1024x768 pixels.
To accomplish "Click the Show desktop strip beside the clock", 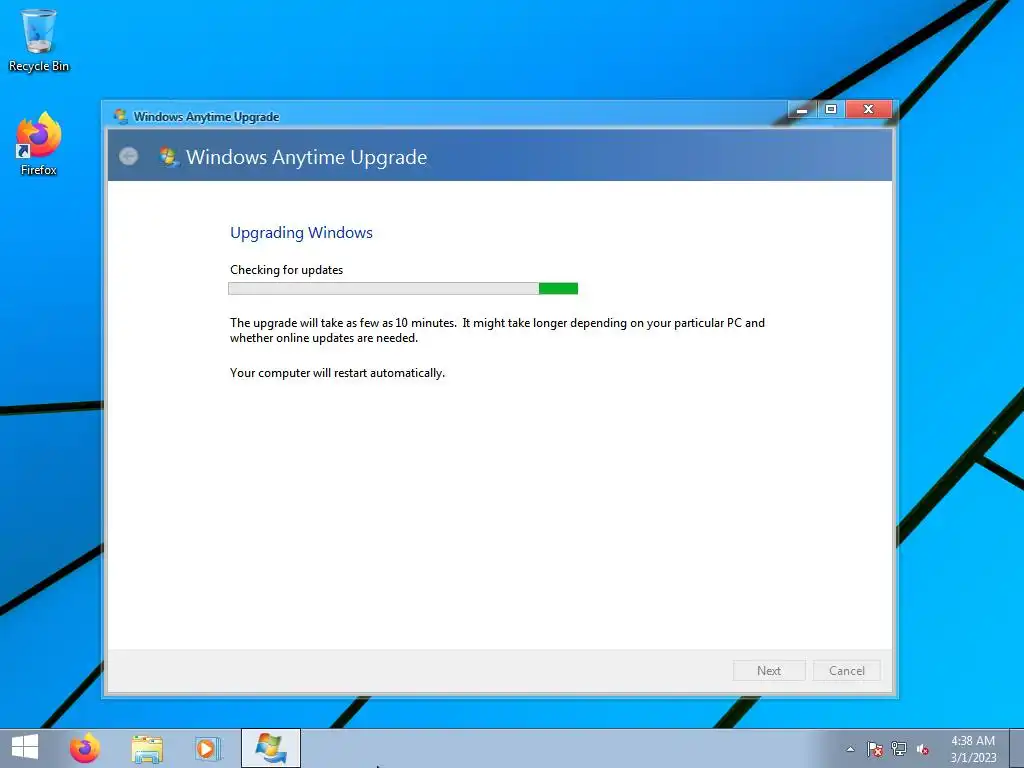I will click(1017, 748).
